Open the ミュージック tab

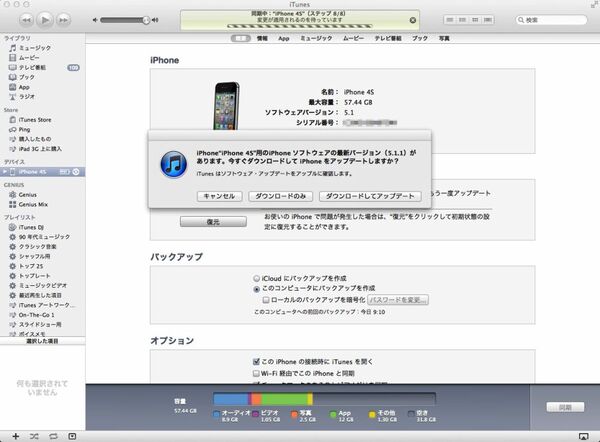(316, 38)
